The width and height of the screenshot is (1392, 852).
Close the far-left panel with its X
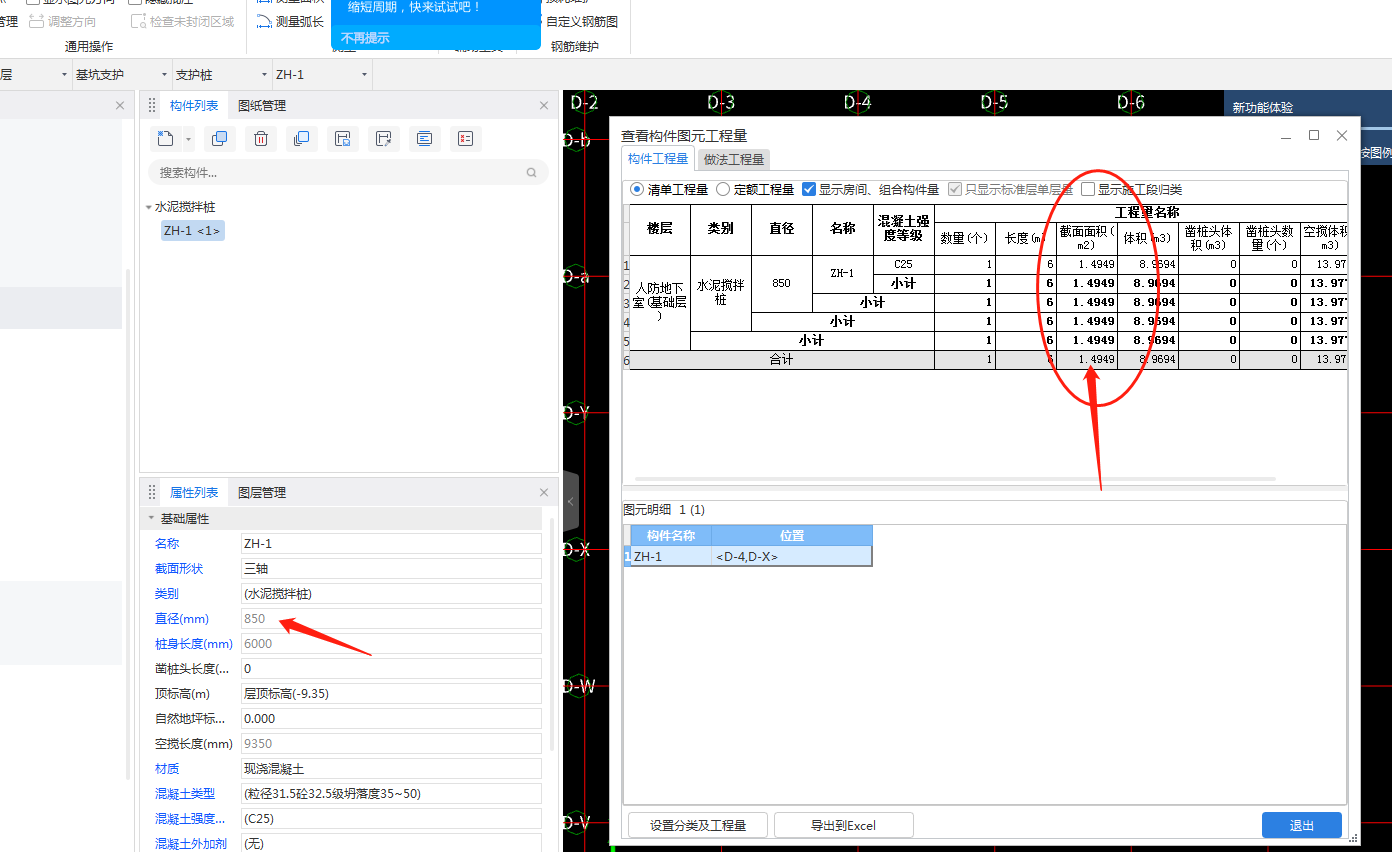(120, 106)
